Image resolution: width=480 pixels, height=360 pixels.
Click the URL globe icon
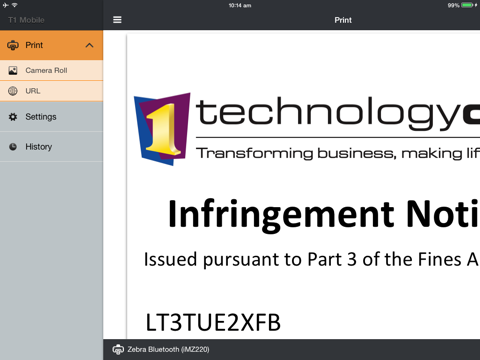13,91
